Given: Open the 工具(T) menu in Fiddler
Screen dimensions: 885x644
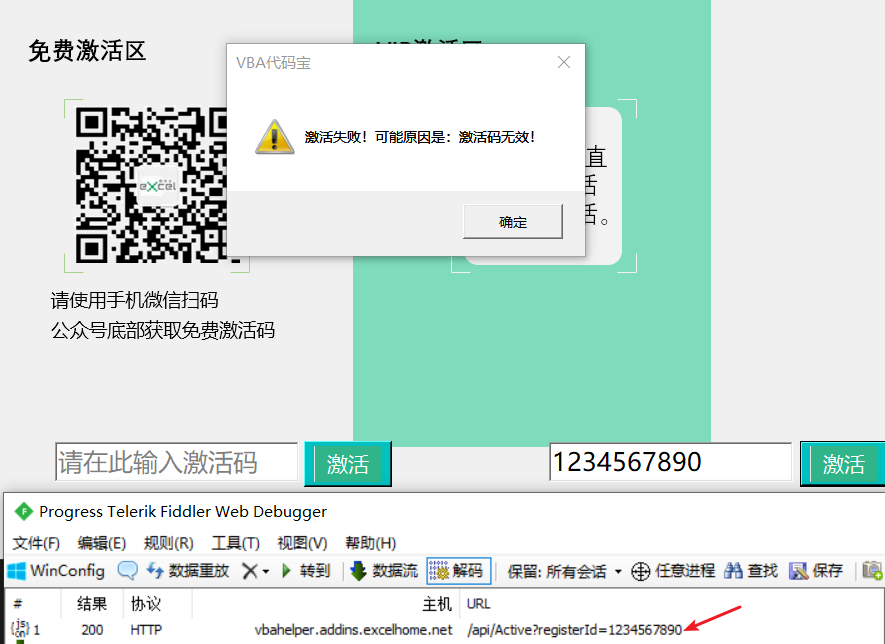Looking at the screenshot, I should point(235,543).
